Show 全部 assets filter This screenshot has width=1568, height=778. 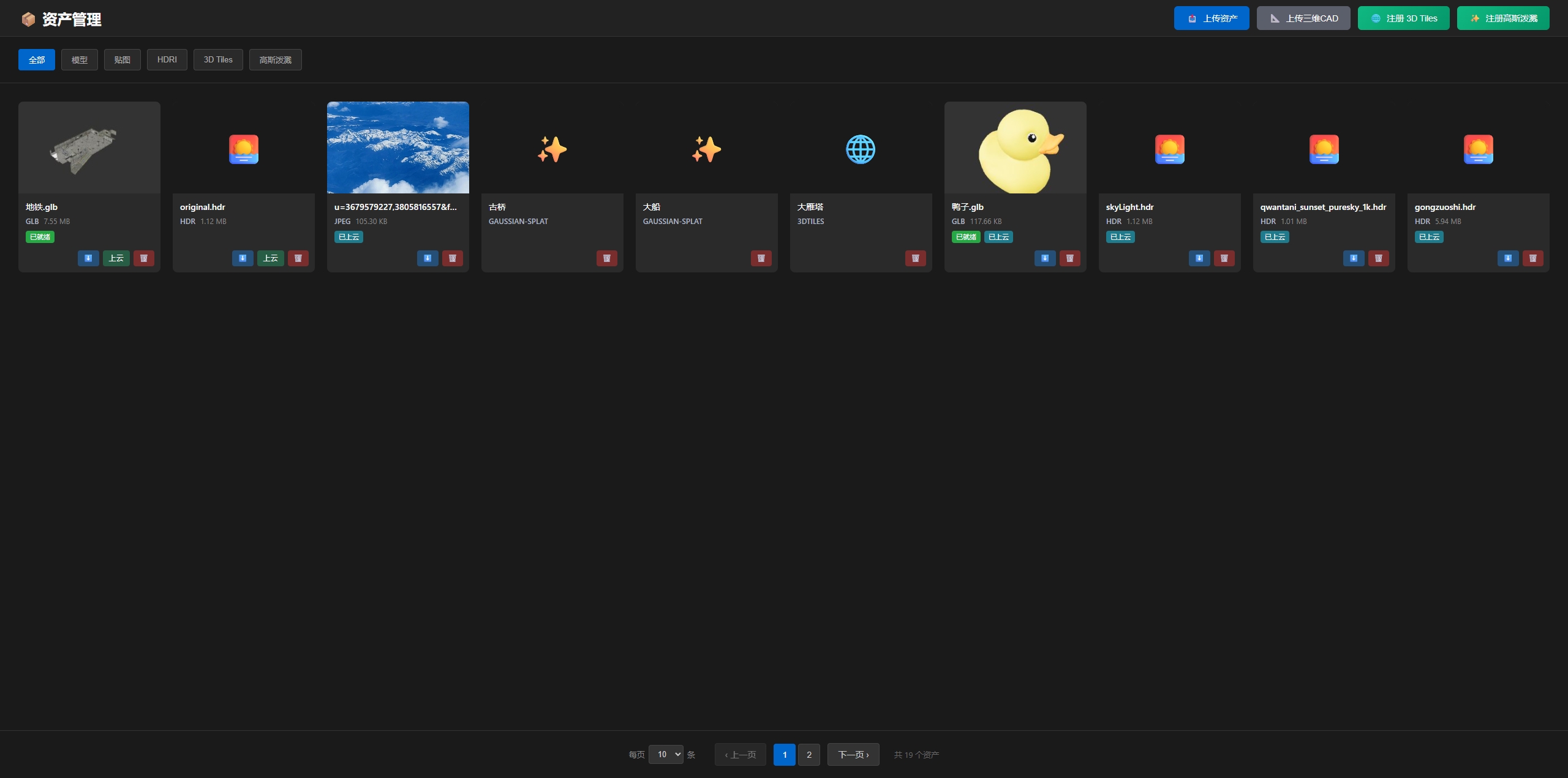click(x=37, y=59)
